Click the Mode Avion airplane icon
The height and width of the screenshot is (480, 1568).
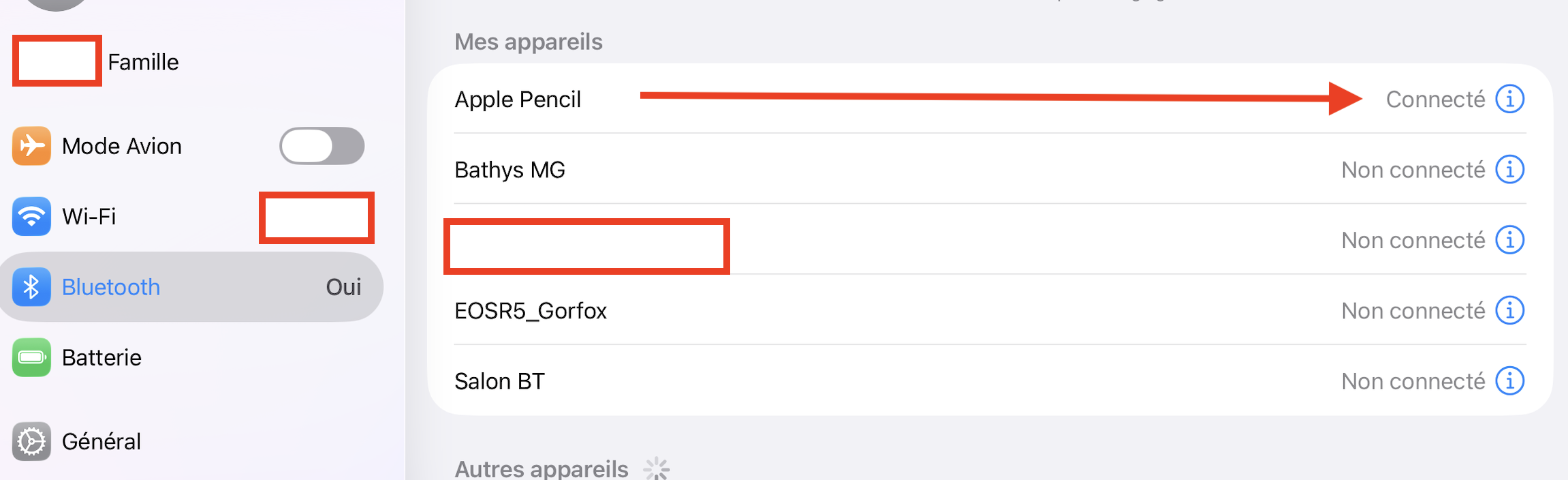[x=31, y=146]
